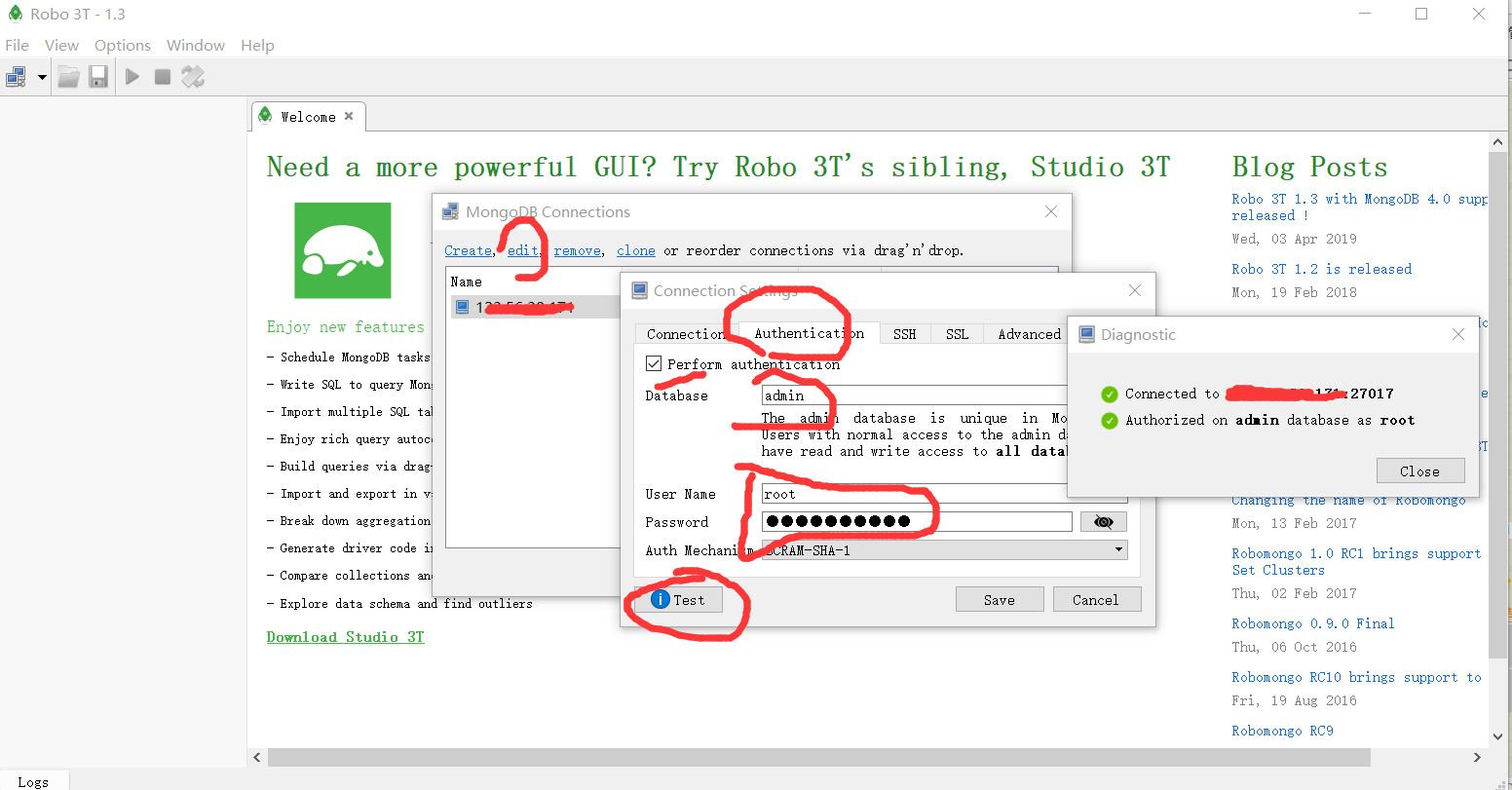
Task: Toggle the Perform authentication checkbox
Action: (654, 364)
